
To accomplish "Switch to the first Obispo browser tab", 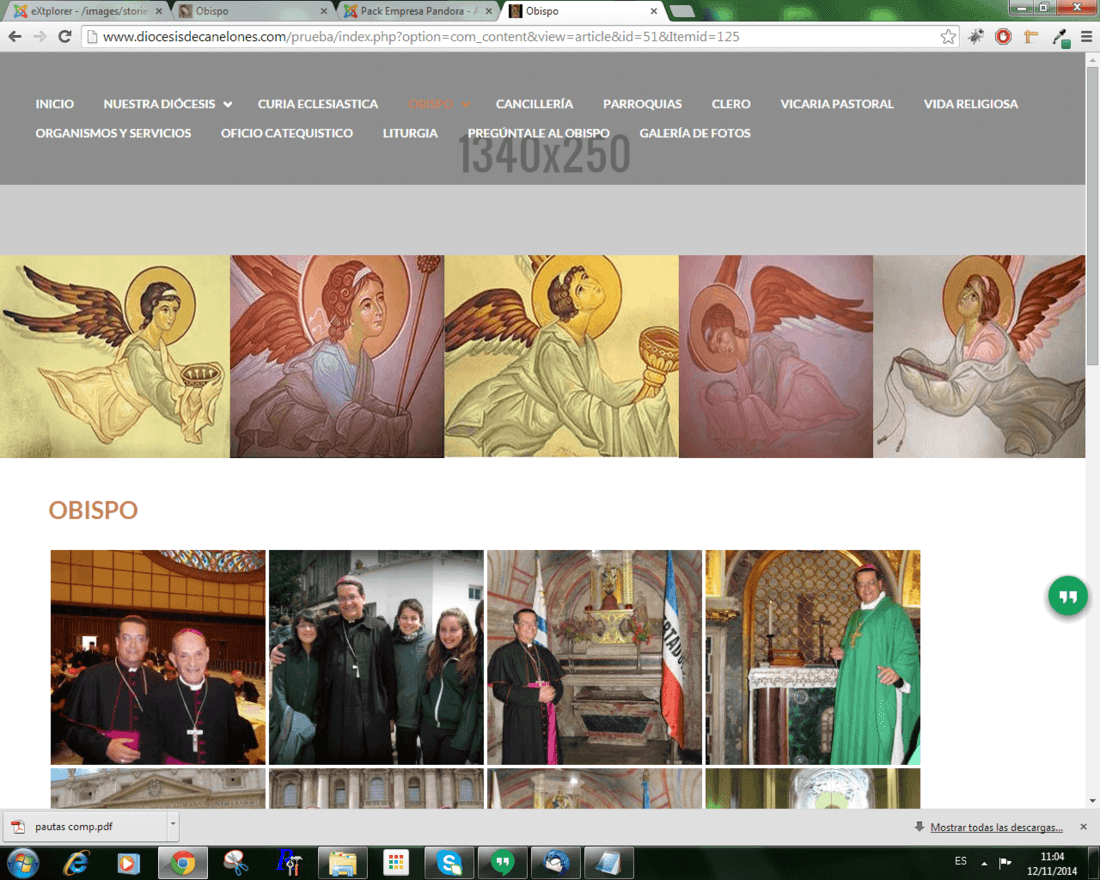I will [253, 11].
